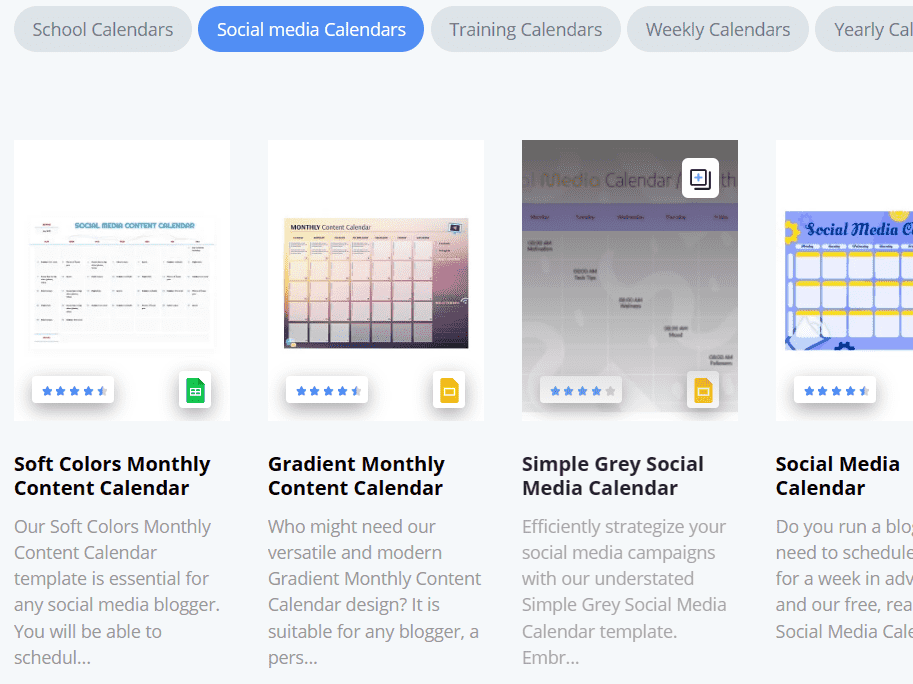Screen dimensions: 913x684
Task: Open Simple Grey Social Media Calendar title
Action: pos(612,476)
